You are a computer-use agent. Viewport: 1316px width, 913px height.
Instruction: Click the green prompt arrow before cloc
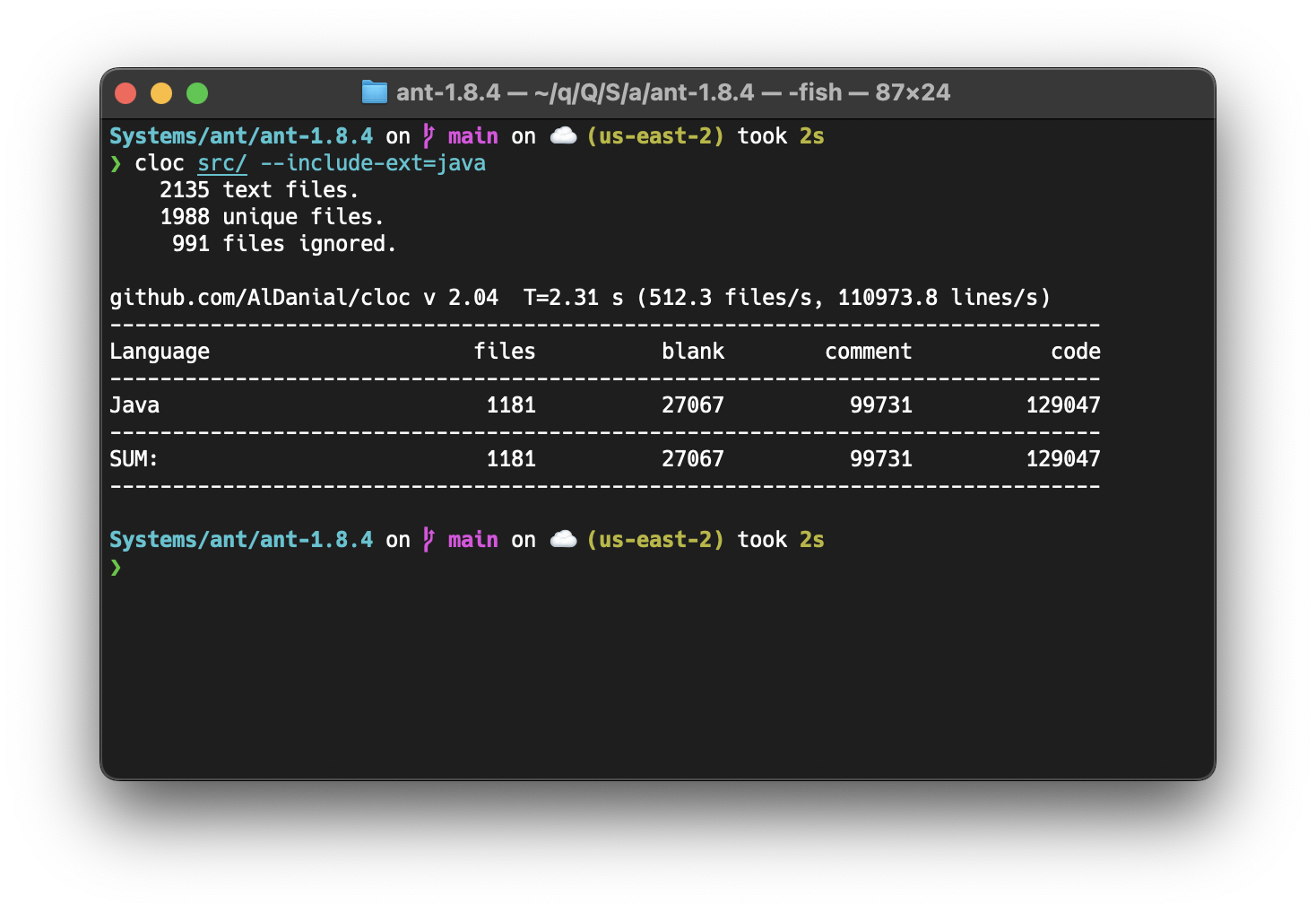(x=116, y=163)
